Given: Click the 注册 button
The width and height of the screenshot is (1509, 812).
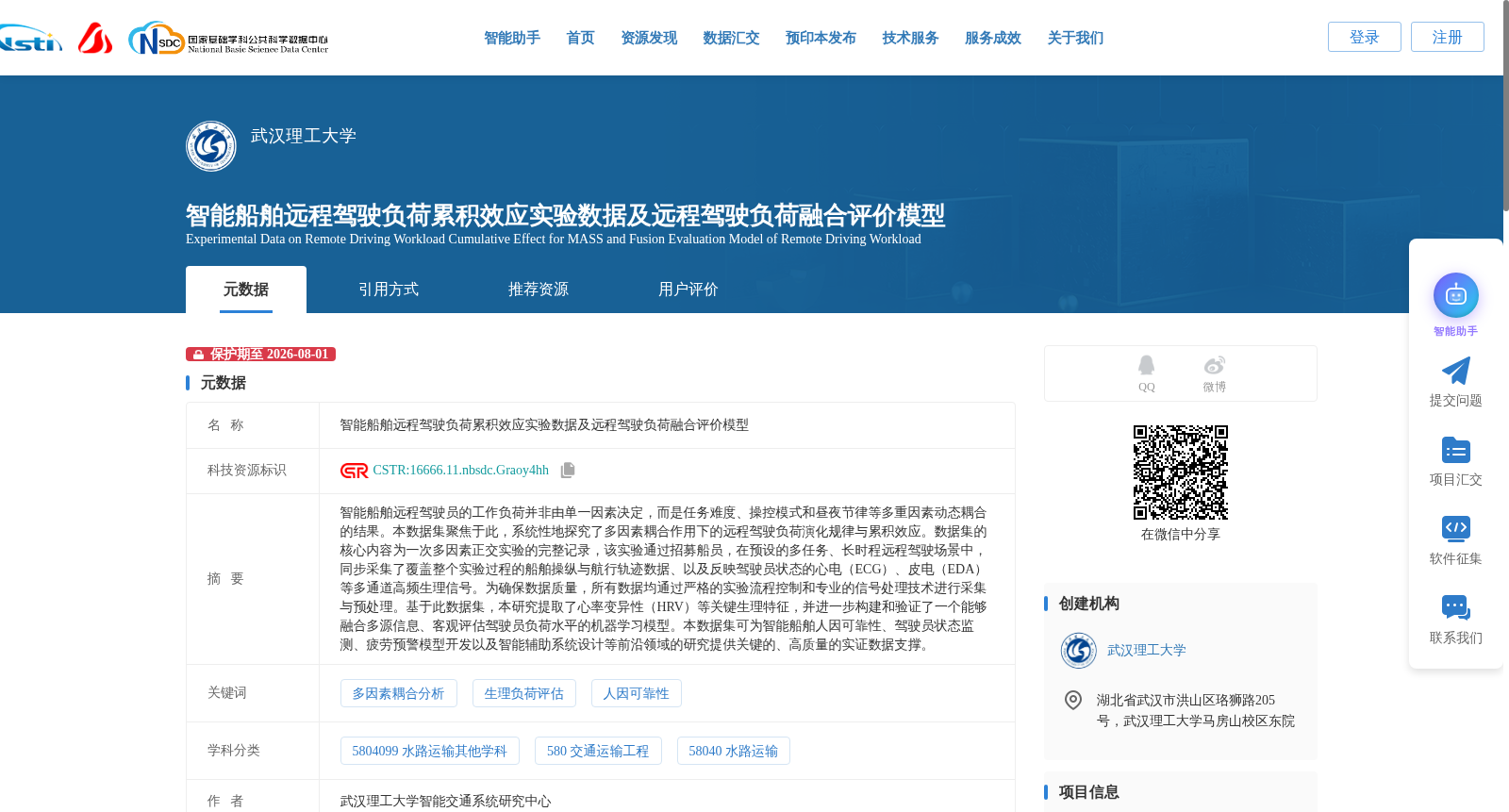Looking at the screenshot, I should pyautogui.click(x=1448, y=37).
